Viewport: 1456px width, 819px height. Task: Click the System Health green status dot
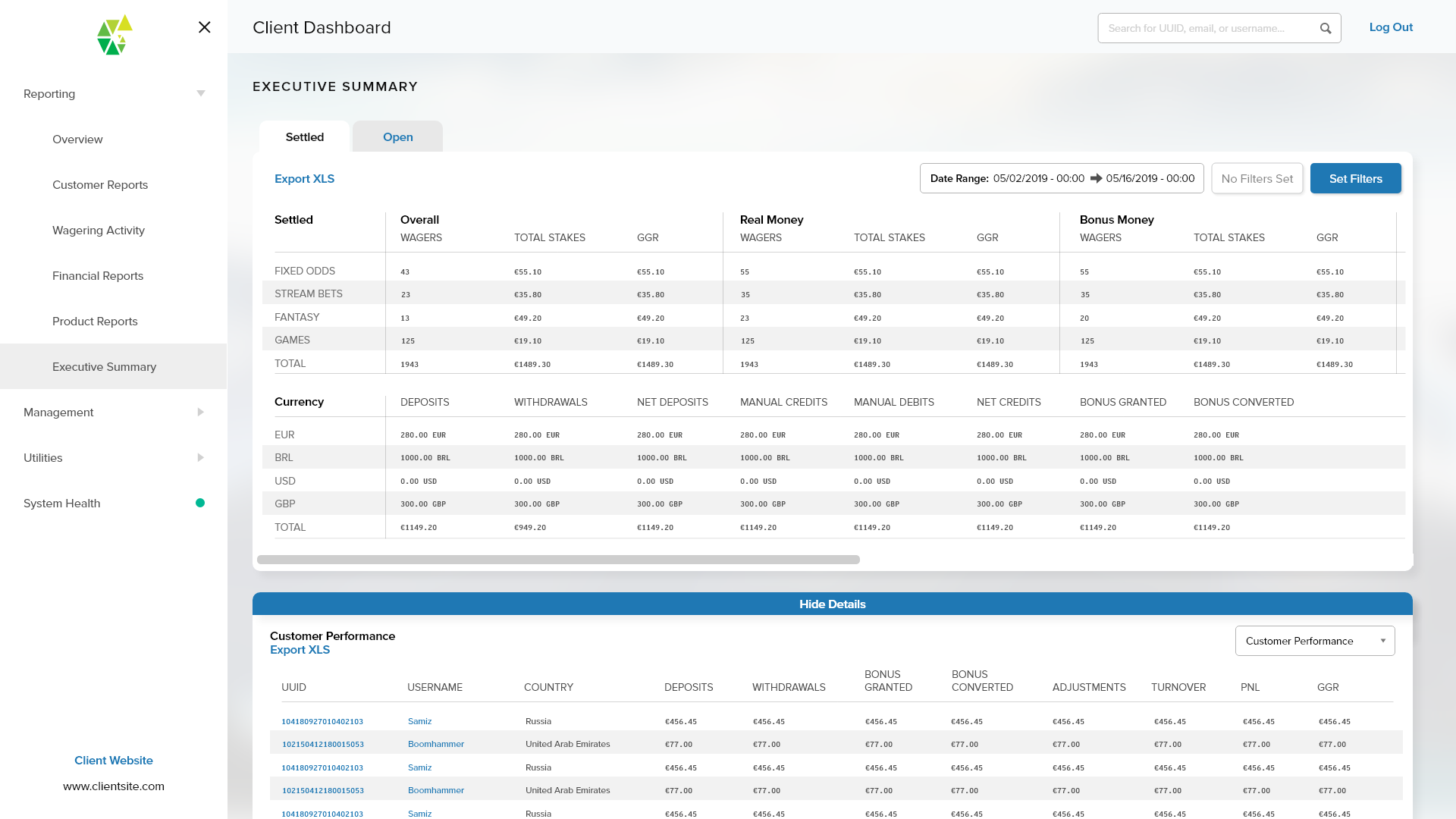(200, 503)
